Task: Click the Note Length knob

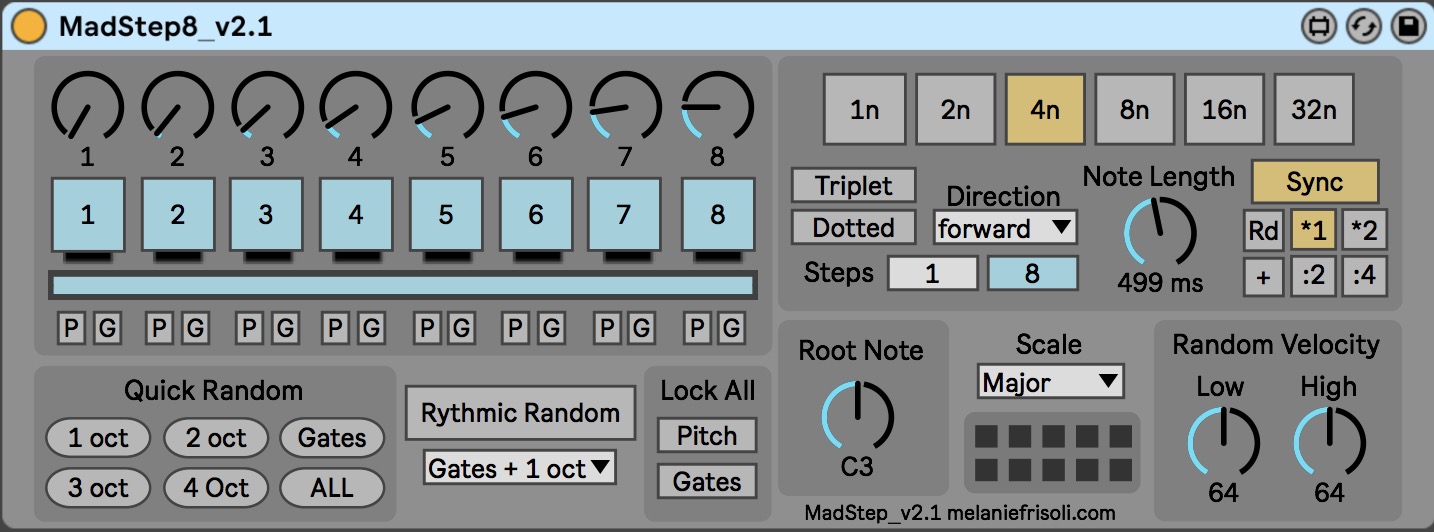Action: click(1160, 232)
